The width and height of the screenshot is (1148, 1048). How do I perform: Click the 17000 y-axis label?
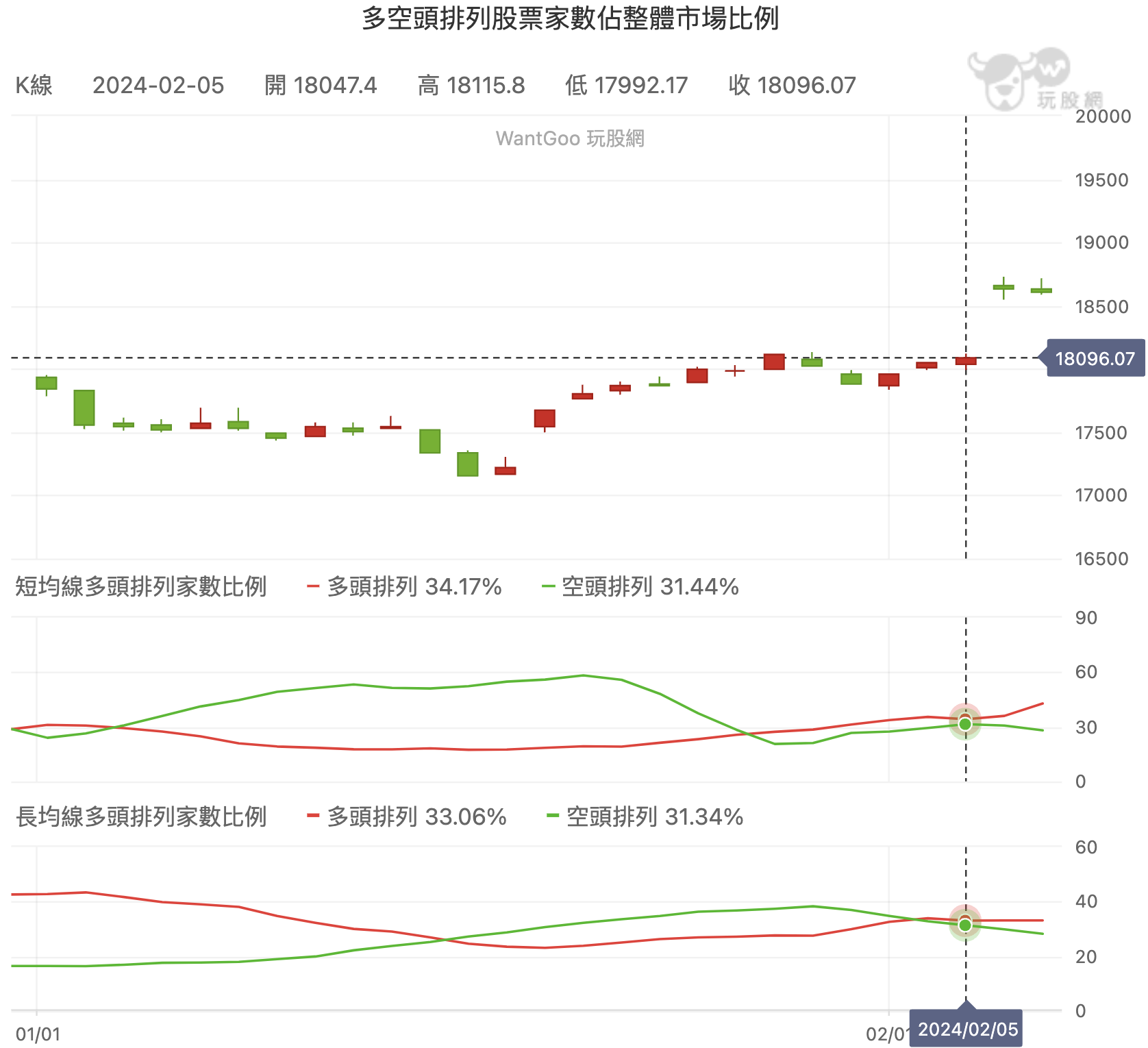click(x=1101, y=495)
